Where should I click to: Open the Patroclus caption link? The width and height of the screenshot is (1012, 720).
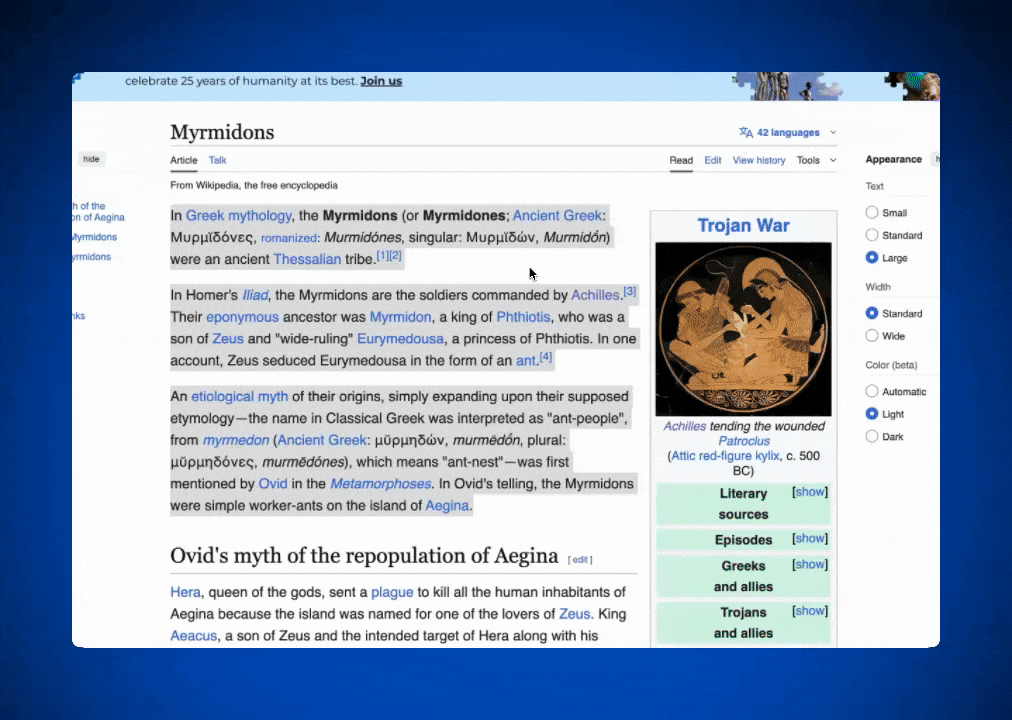tap(744, 441)
